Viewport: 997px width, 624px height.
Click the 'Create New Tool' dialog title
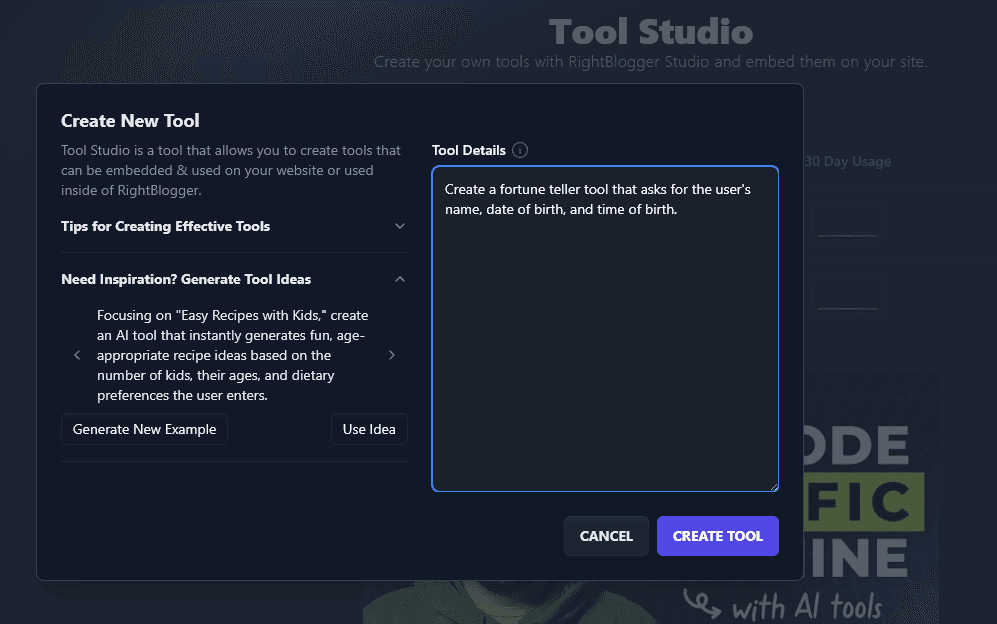click(130, 120)
